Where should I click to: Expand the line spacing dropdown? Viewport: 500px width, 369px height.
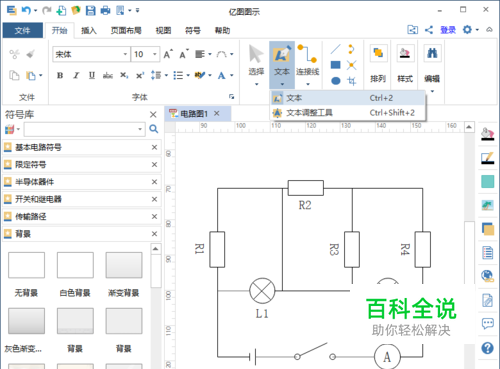(166, 76)
